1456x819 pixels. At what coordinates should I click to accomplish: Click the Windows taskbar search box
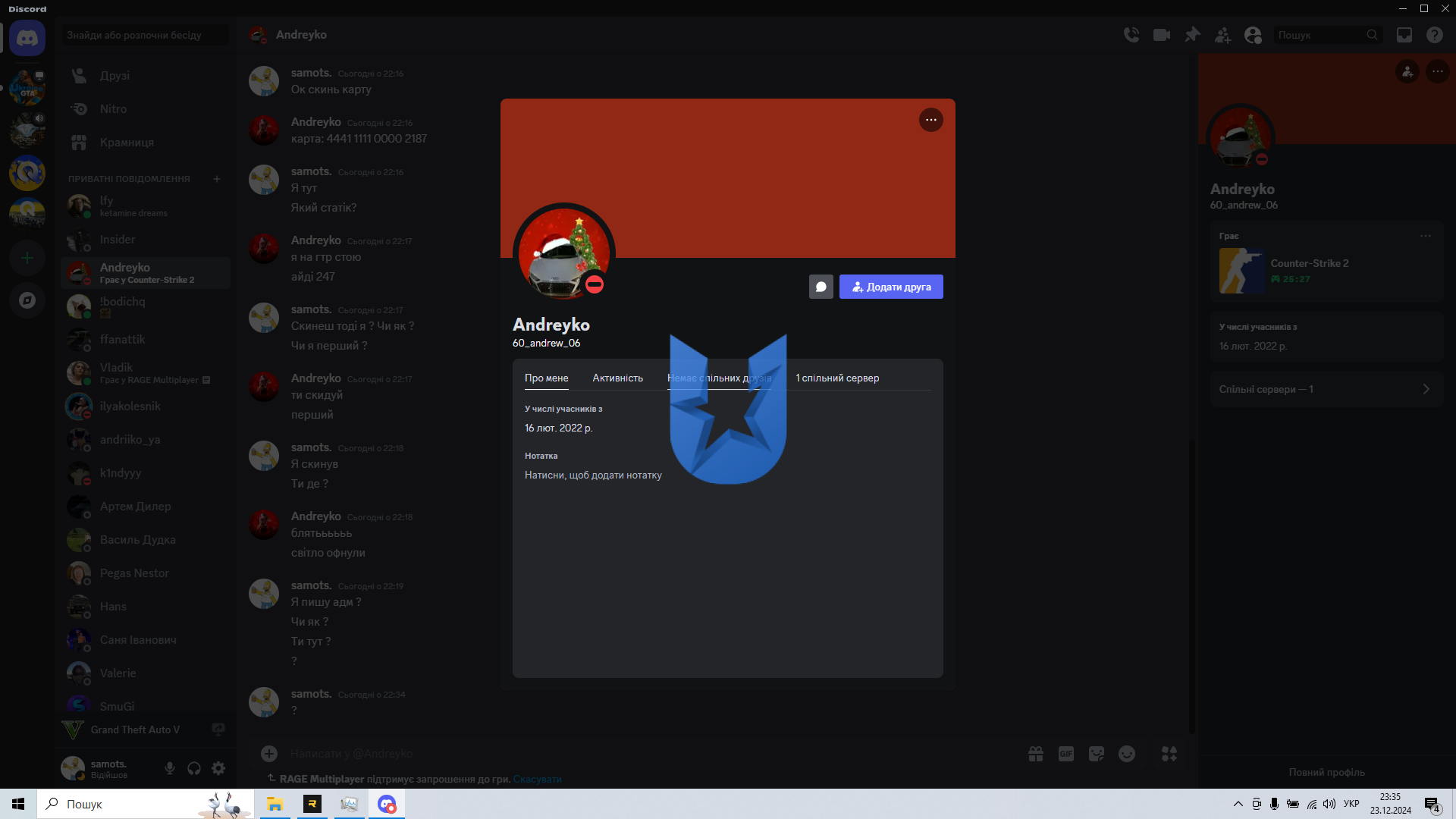click(x=144, y=804)
